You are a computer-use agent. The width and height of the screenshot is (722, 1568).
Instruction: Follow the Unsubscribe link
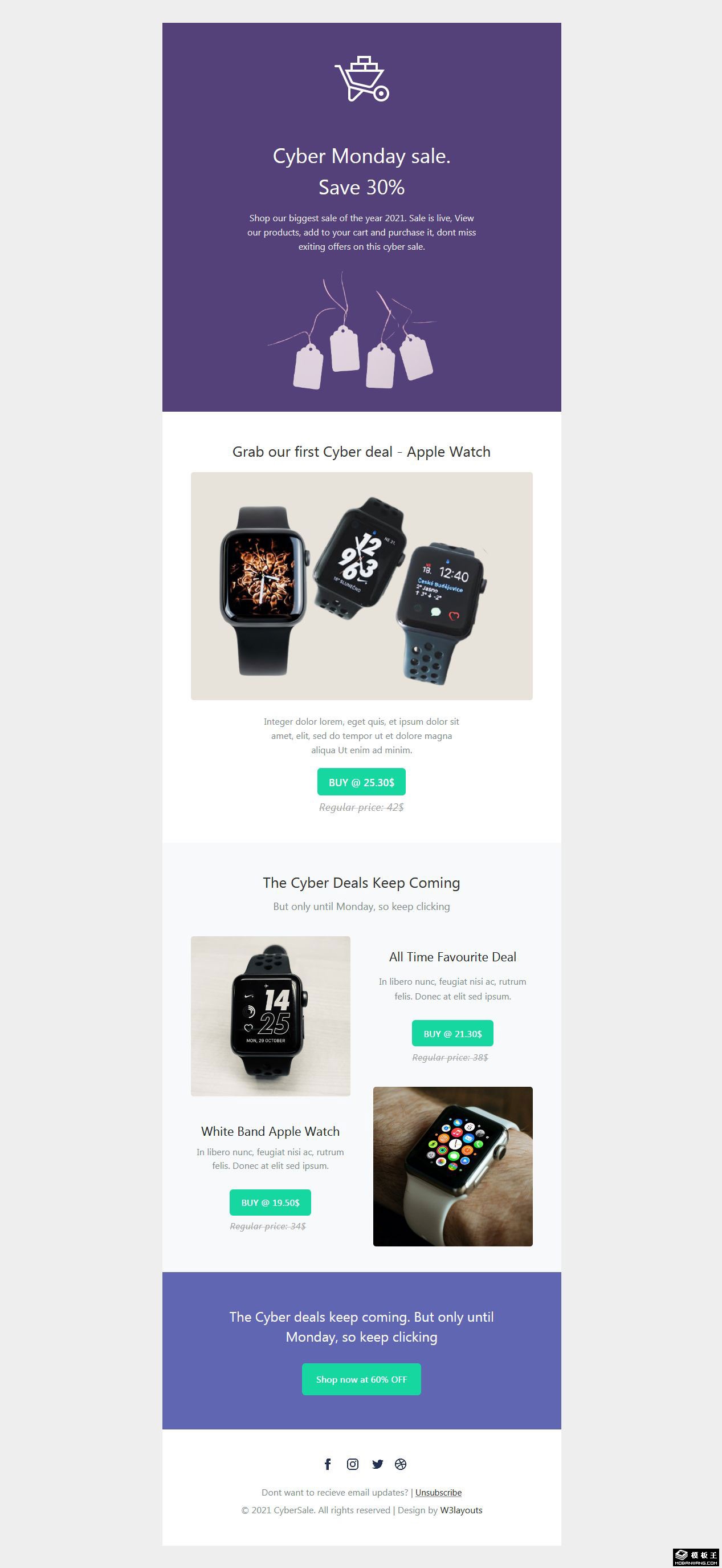click(439, 1493)
